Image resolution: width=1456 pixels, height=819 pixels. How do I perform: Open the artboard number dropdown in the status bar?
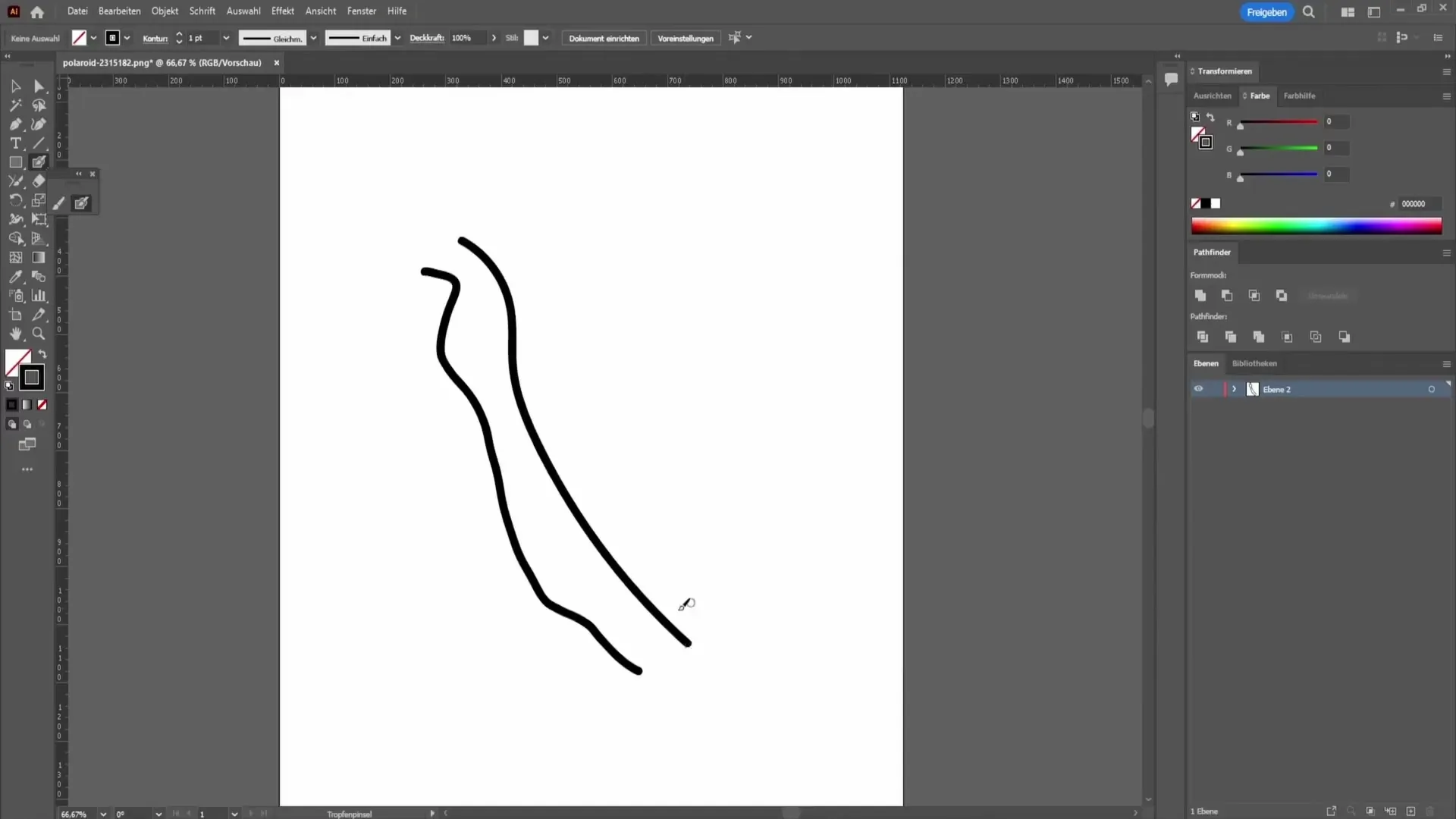pyautogui.click(x=234, y=814)
